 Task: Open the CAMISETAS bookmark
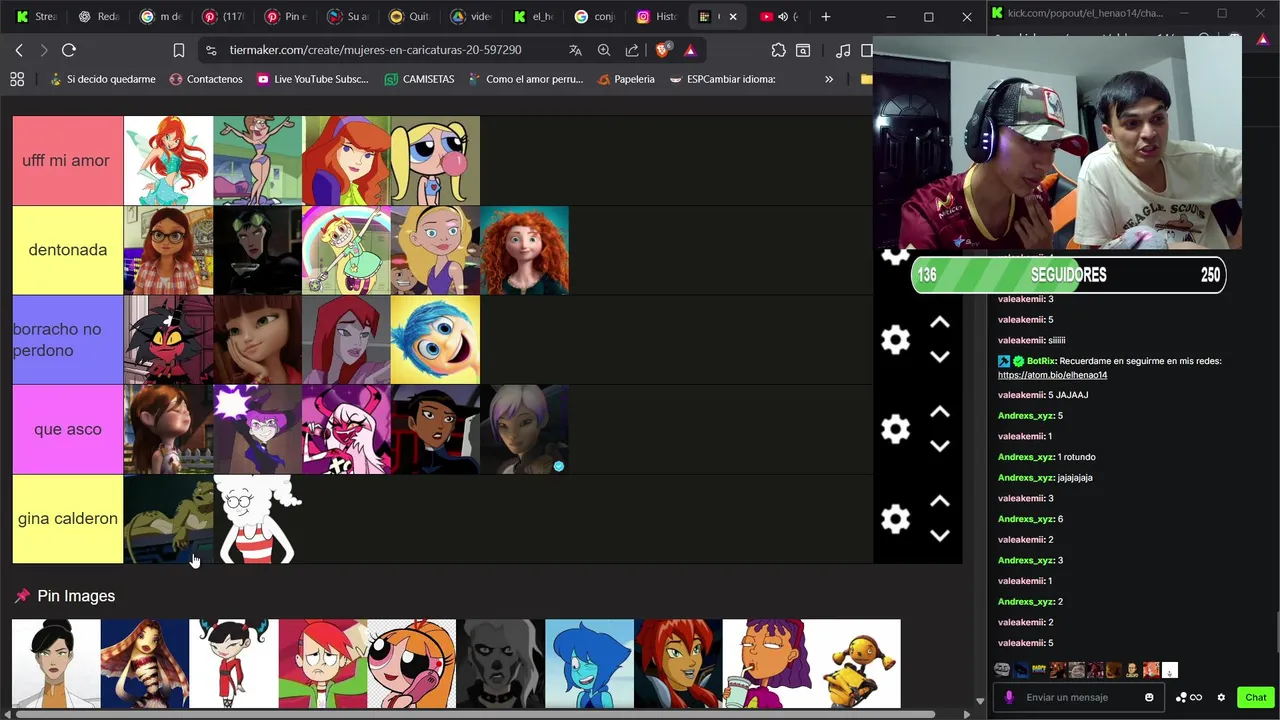coord(419,79)
